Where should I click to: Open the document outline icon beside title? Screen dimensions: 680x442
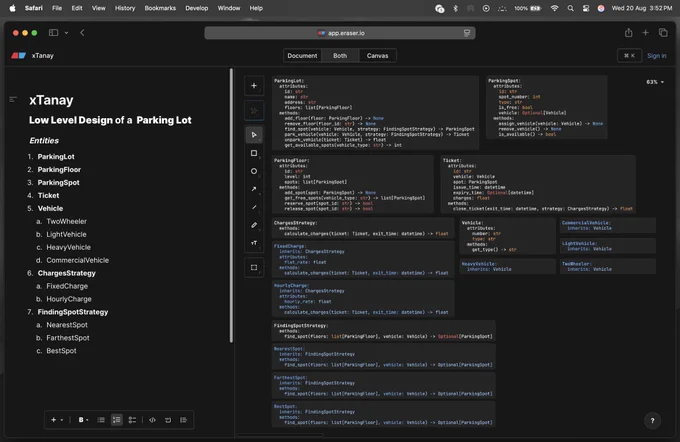click(x=13, y=100)
